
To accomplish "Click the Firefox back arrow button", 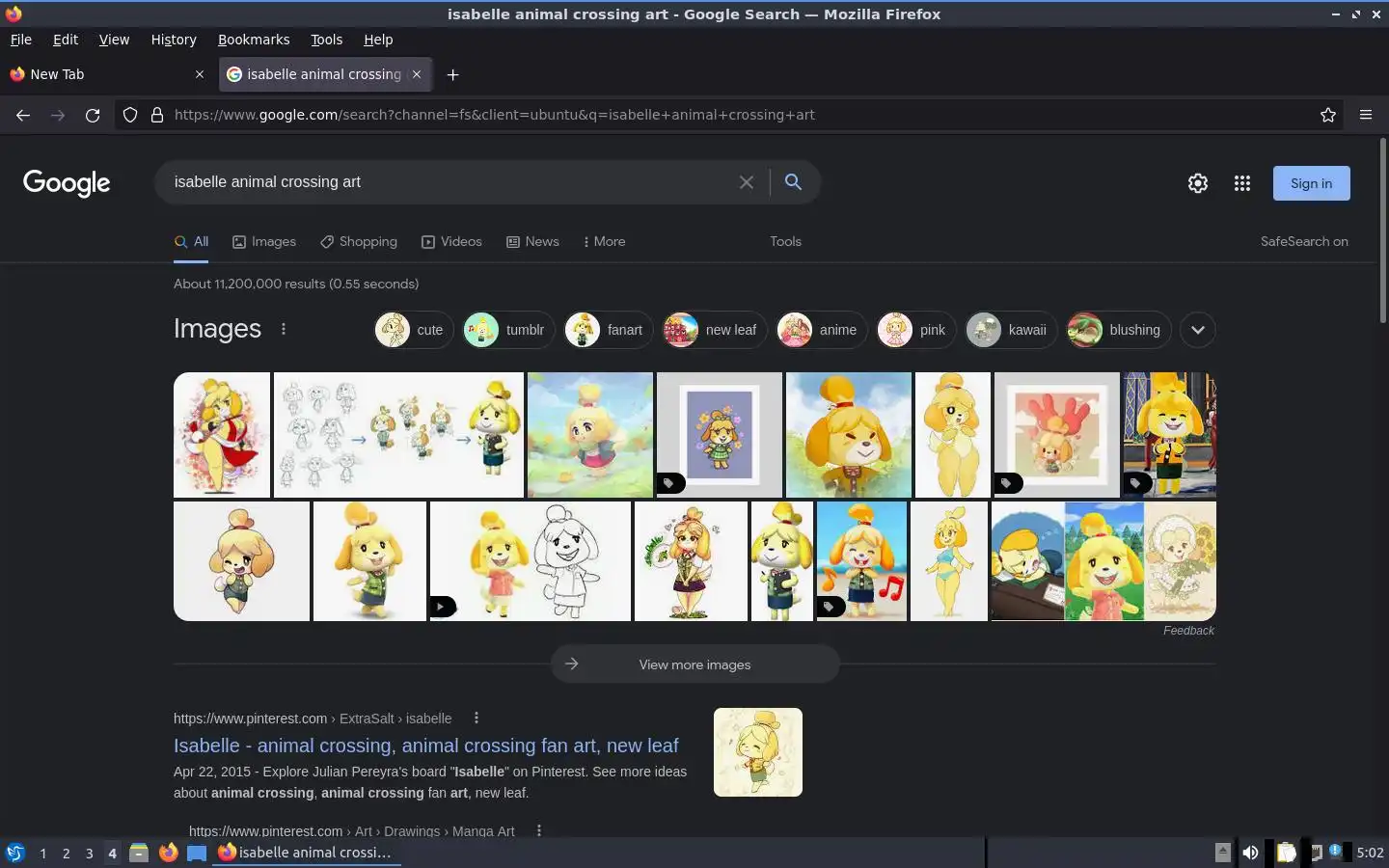I will click(x=23, y=115).
